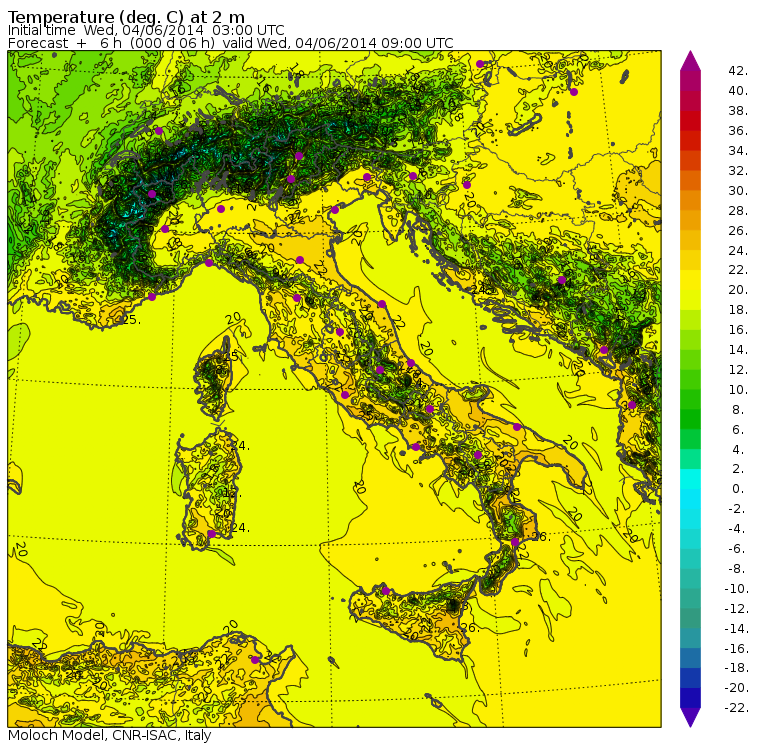Select the 'Initial time Wed, 04/06/2014 03:00 UTC' line
This screenshot has width=760, height=749.
(x=146, y=30)
